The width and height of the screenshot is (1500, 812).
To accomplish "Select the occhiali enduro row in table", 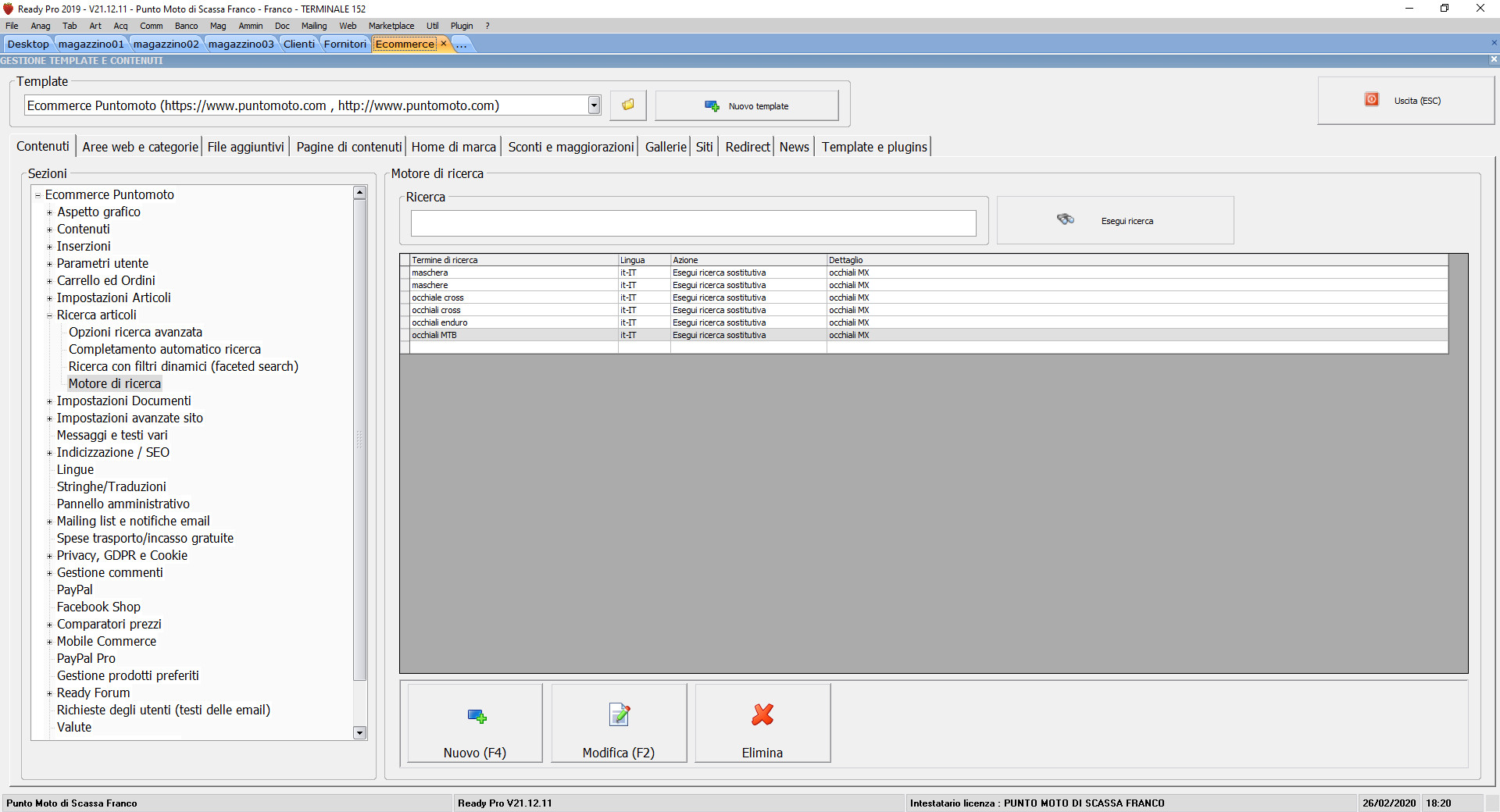I will pos(924,322).
